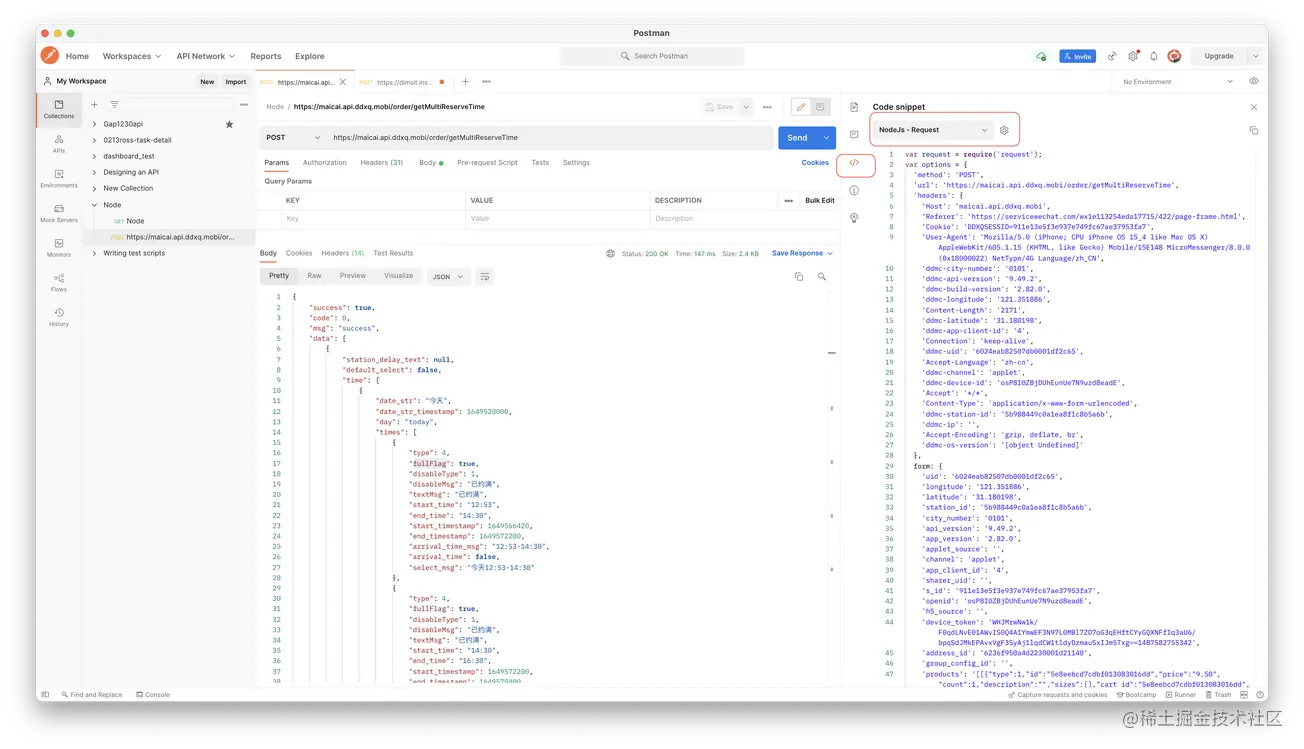Open the Cookies link
This screenshot has height=749, width=1304.
coord(815,162)
